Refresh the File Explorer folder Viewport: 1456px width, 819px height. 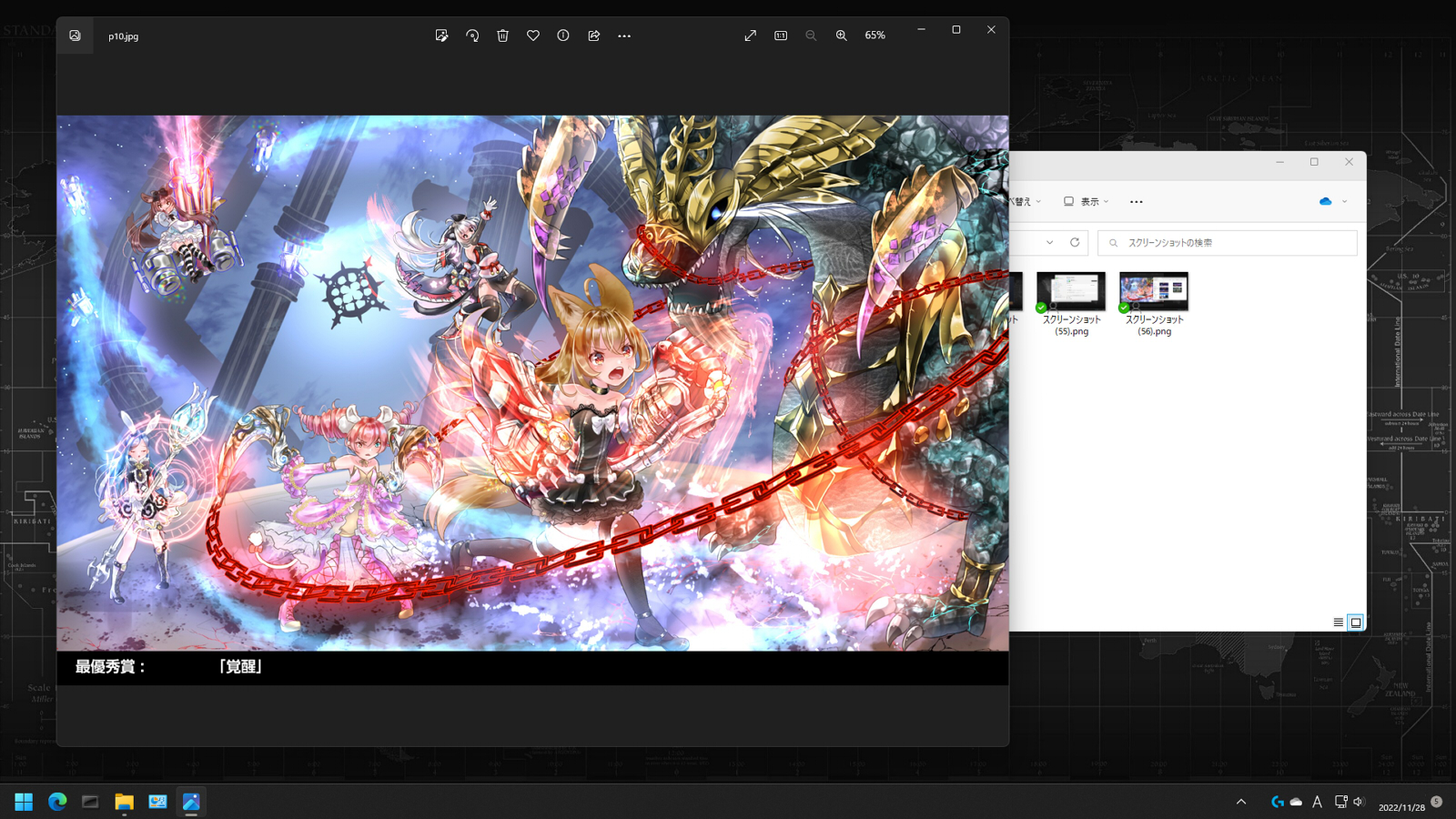coord(1075,243)
